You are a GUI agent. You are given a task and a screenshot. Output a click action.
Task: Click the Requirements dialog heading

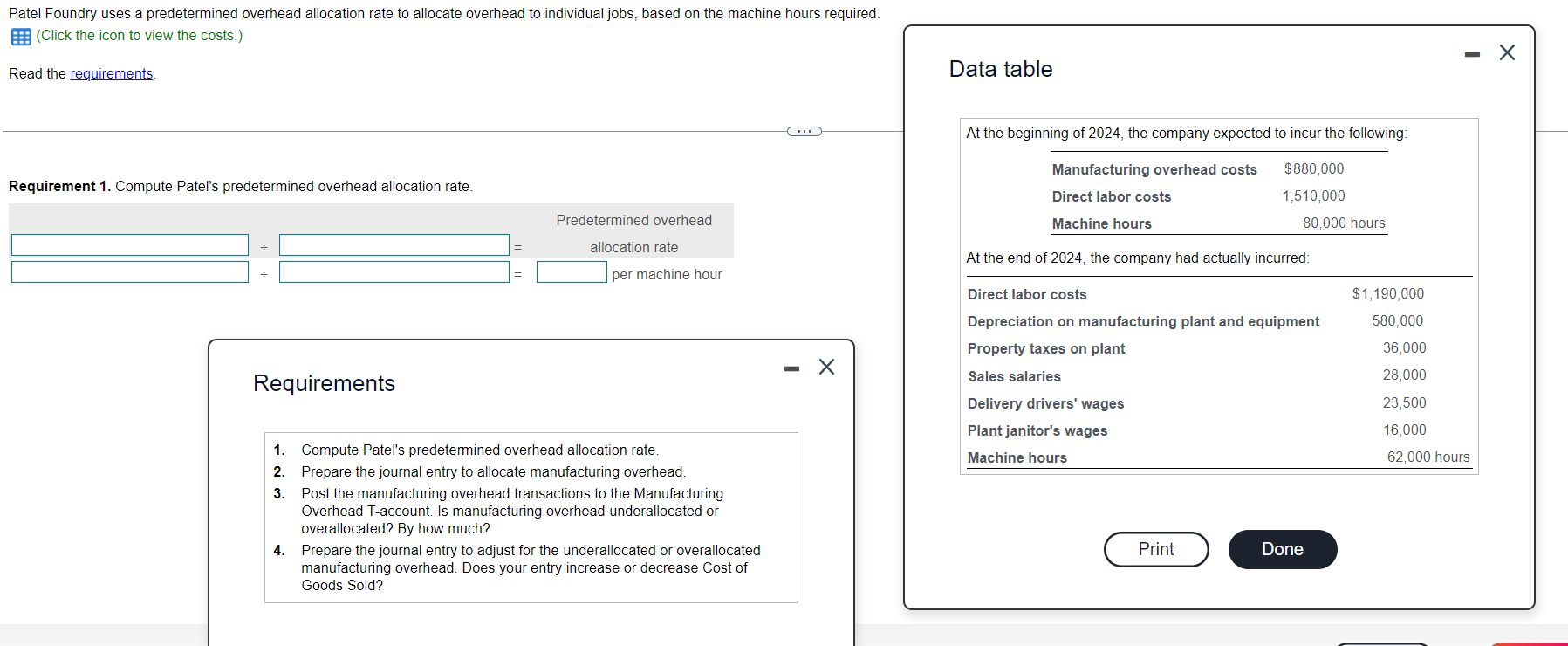[324, 383]
